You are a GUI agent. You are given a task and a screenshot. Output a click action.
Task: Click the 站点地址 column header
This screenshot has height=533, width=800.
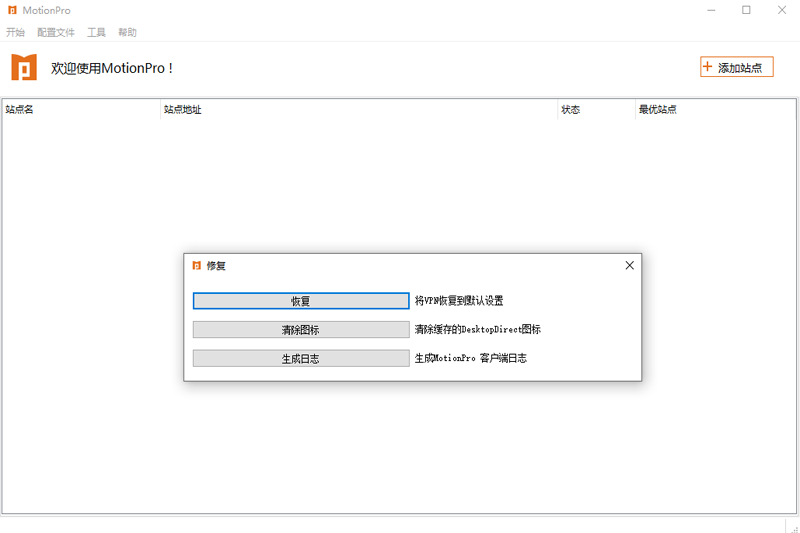coord(183,110)
